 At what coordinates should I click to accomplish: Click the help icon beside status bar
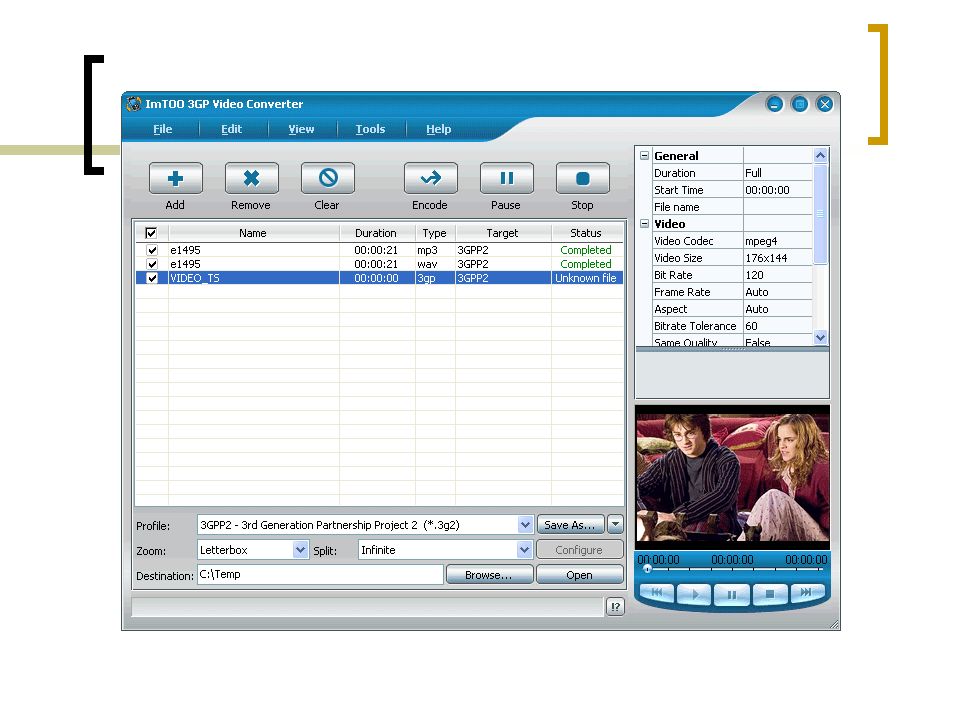tap(615, 607)
